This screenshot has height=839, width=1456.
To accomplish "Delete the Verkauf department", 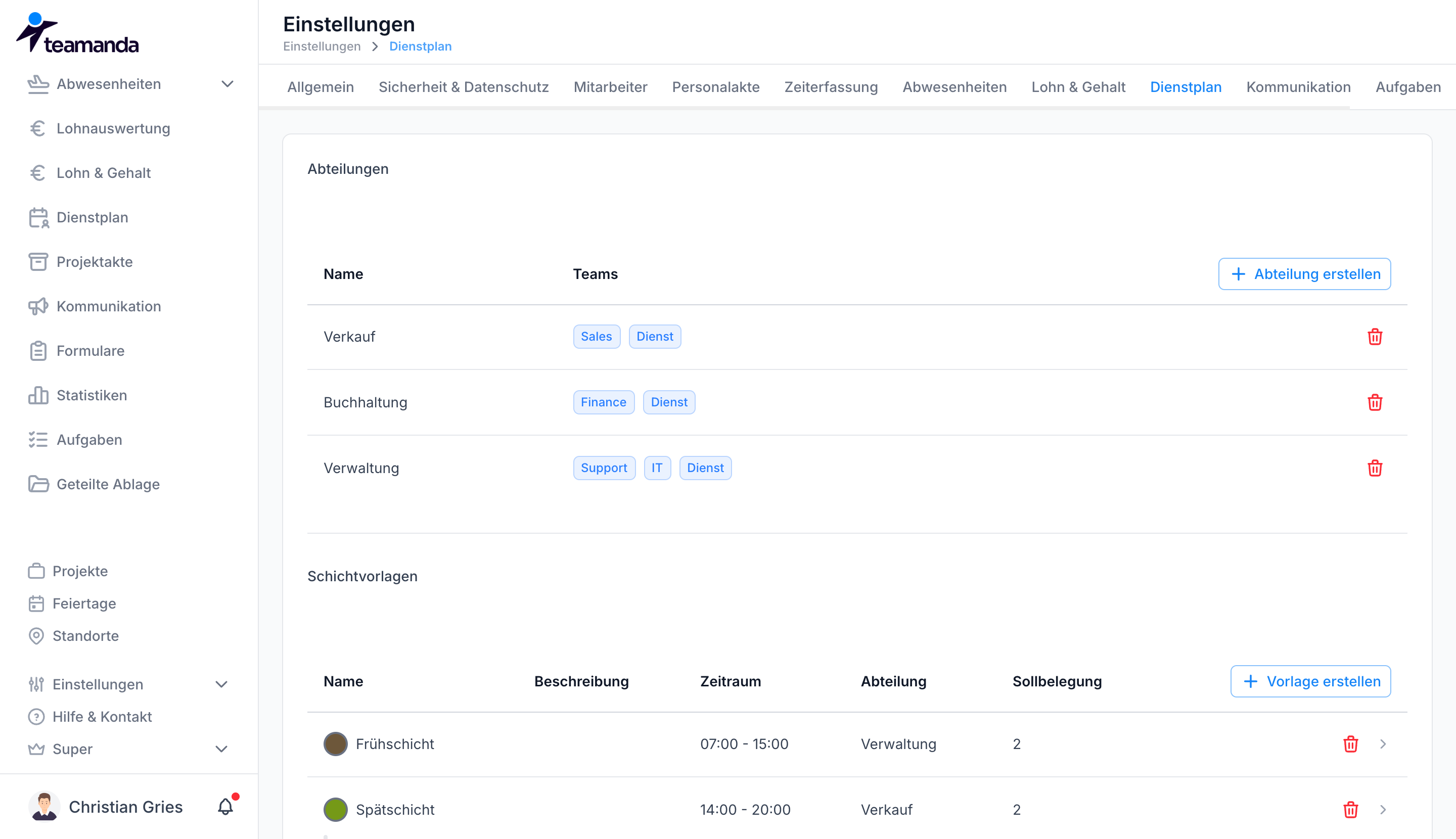I will (x=1375, y=337).
